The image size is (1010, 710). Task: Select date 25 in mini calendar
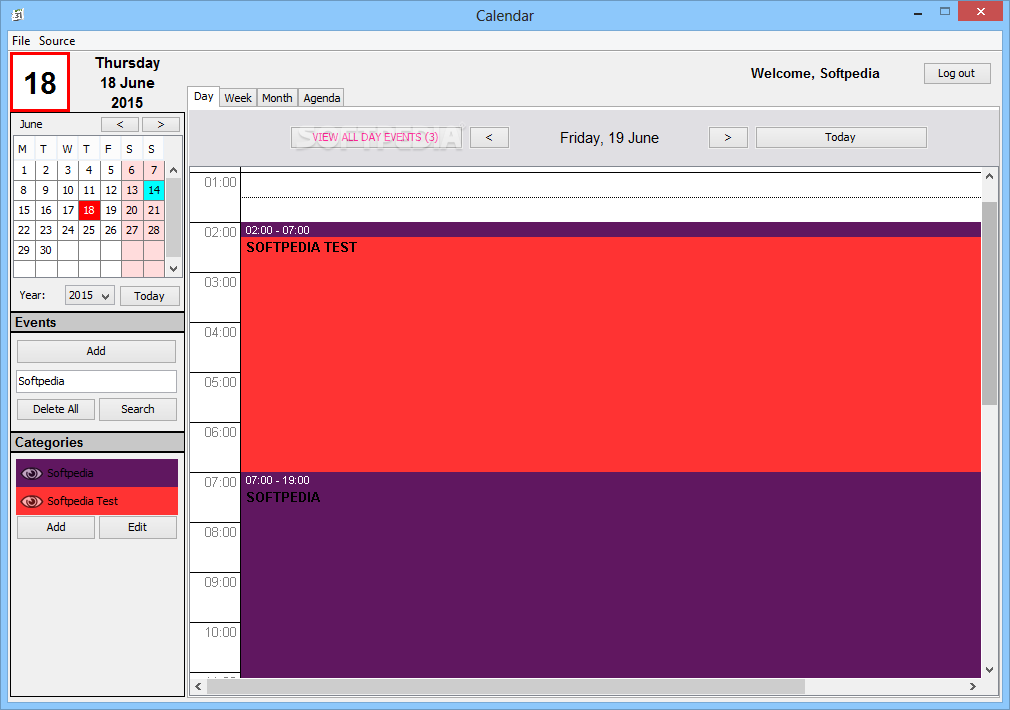[x=89, y=230]
